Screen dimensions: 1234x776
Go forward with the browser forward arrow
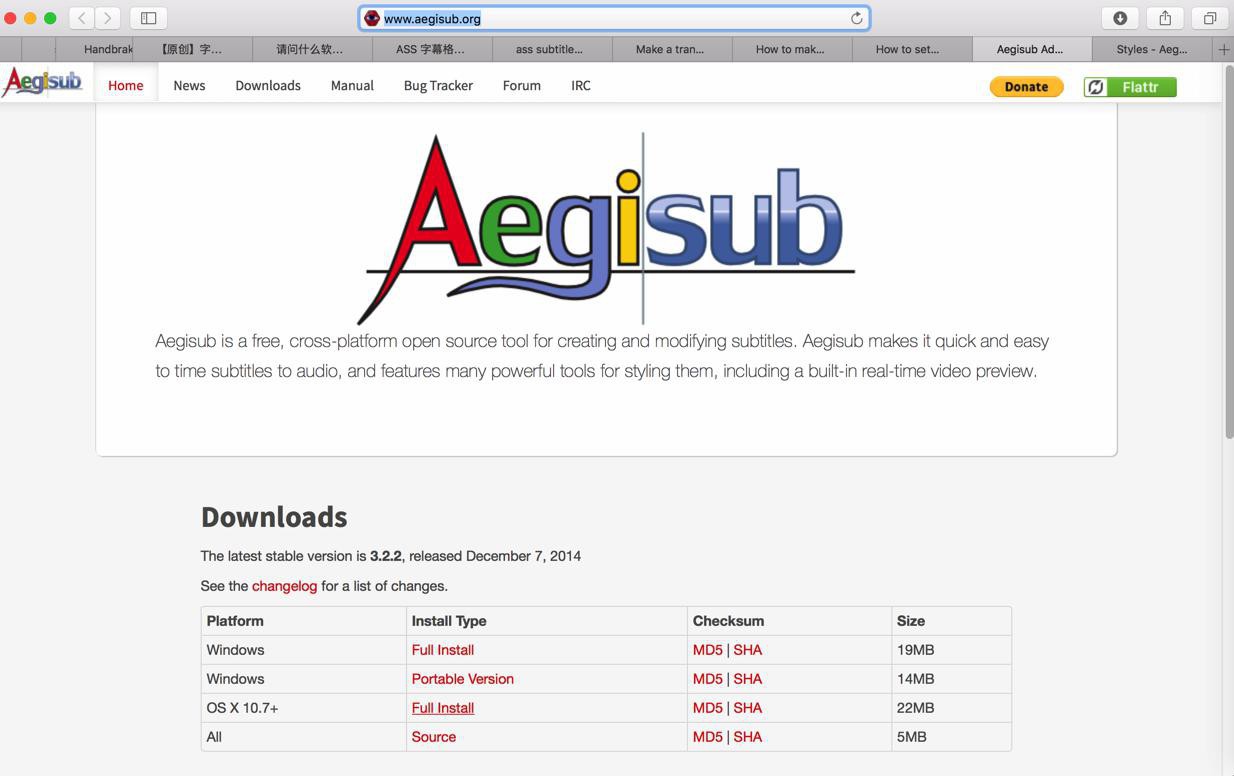coord(108,18)
